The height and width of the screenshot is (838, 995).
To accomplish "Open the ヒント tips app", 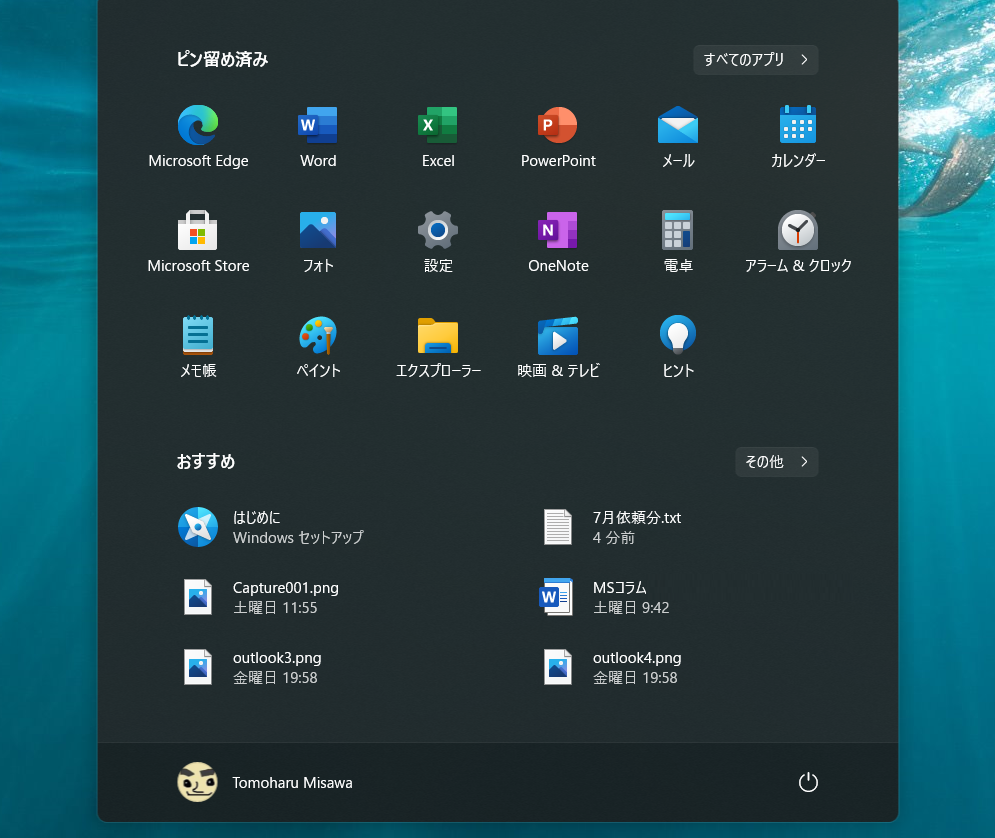I will (678, 347).
